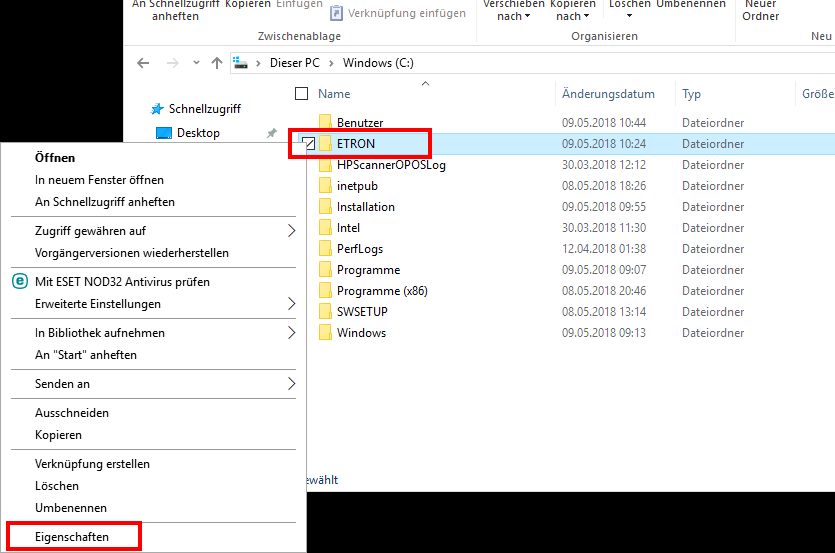Click the Back navigation arrow
This screenshot has height=553, width=835.
click(x=143, y=63)
